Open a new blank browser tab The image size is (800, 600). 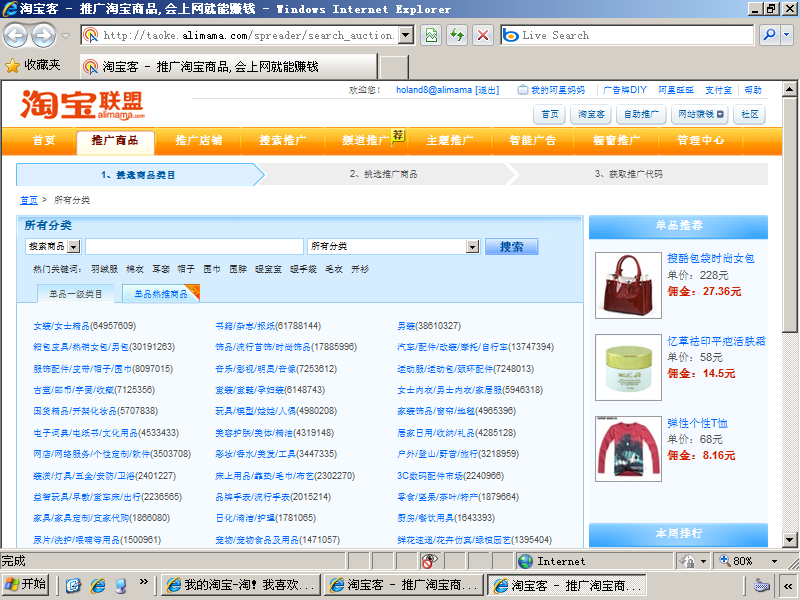(x=394, y=67)
